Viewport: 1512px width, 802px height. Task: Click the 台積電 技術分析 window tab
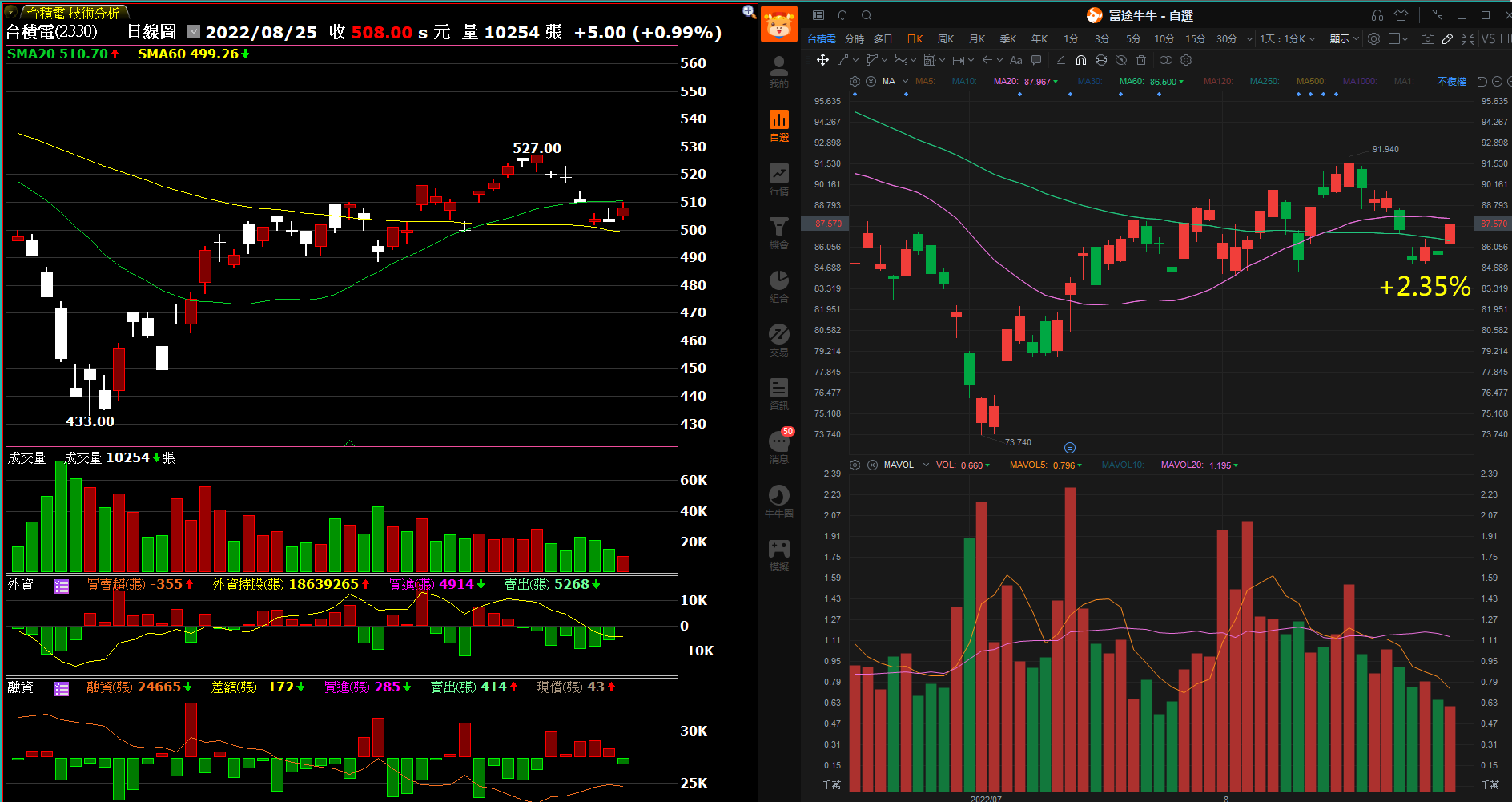pyautogui.click(x=72, y=13)
